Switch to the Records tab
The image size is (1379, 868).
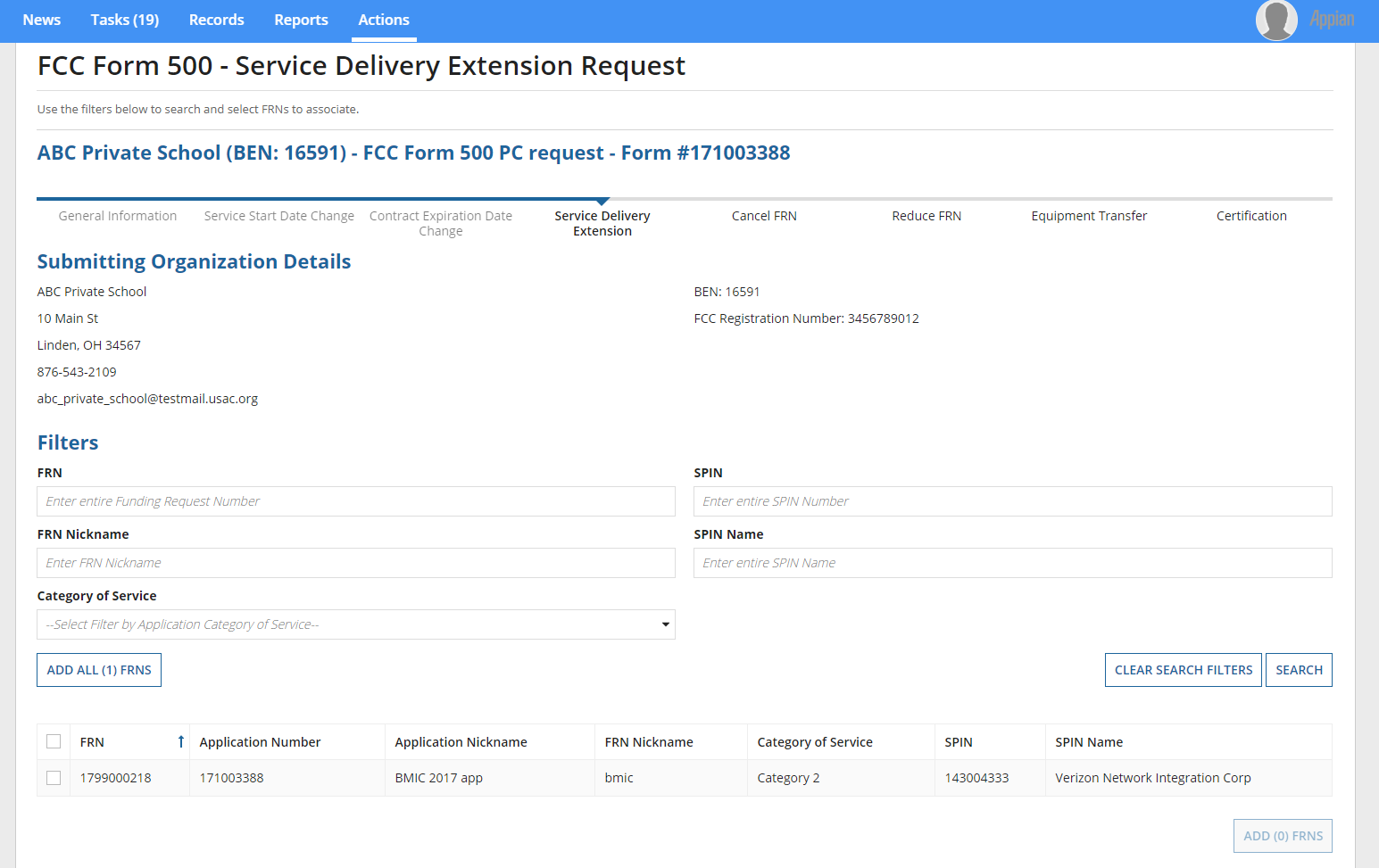coord(217,20)
